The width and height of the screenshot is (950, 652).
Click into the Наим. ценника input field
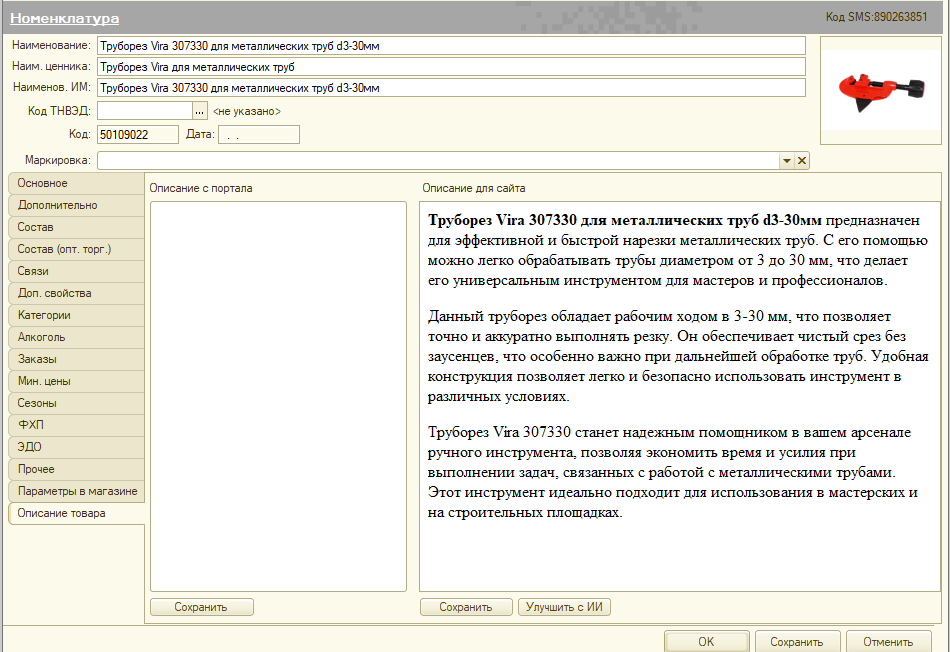tap(451, 67)
